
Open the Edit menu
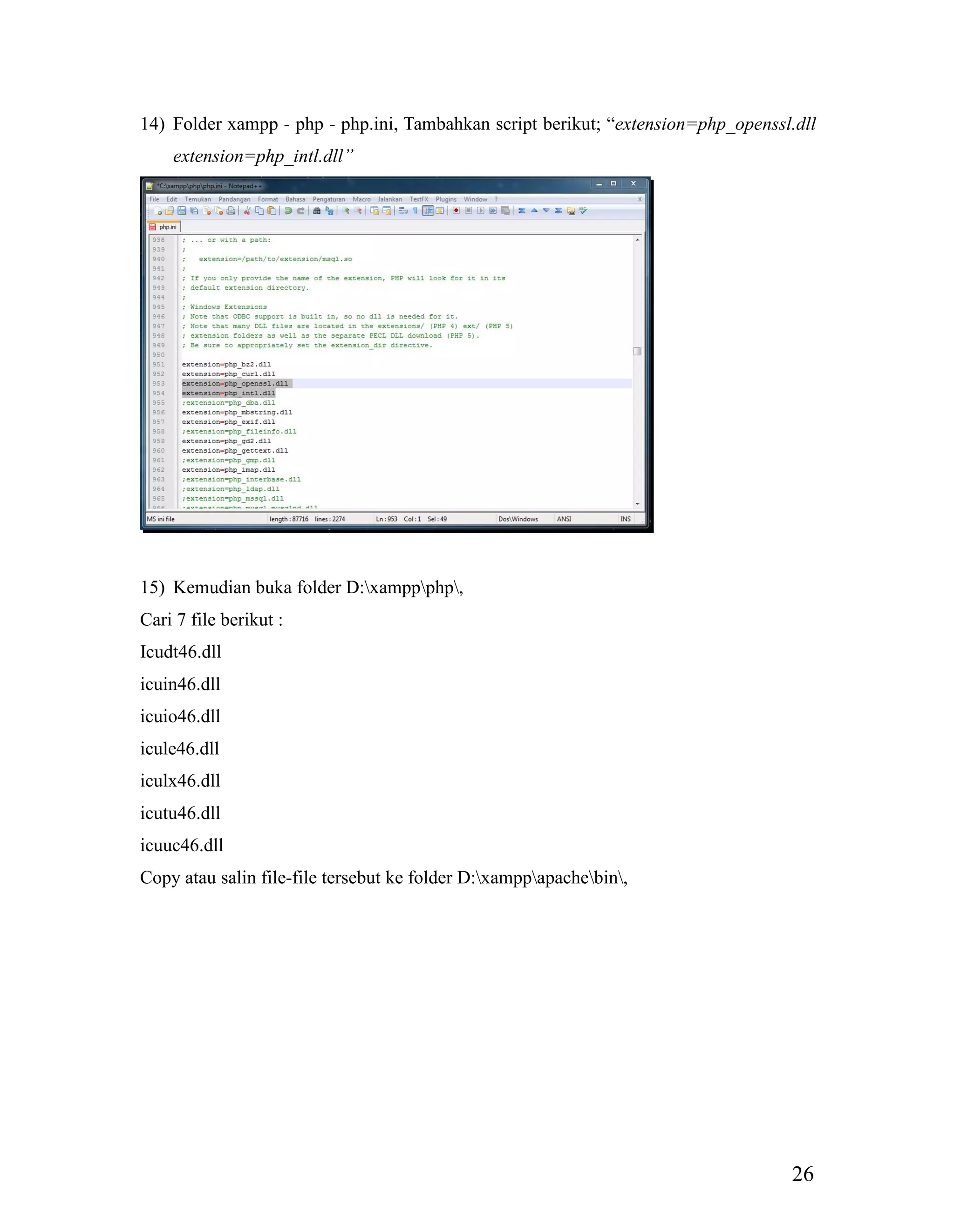coord(171,199)
